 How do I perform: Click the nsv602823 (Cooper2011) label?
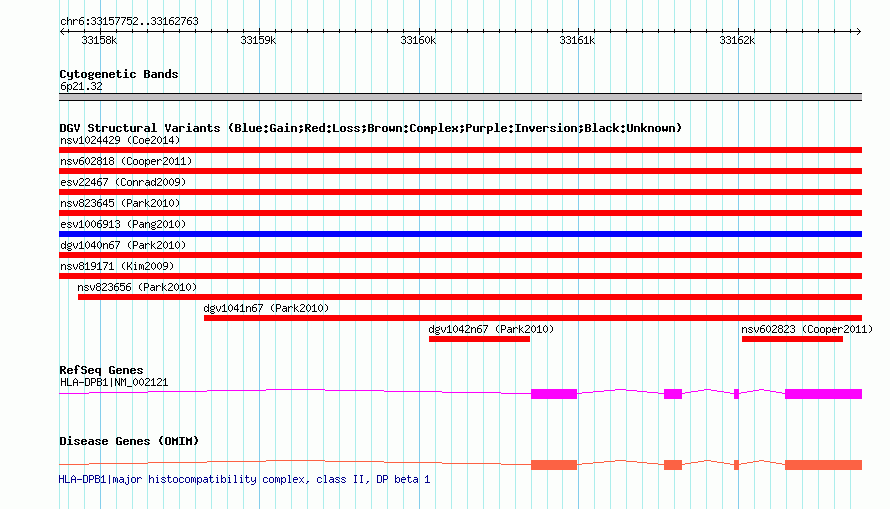click(807, 329)
